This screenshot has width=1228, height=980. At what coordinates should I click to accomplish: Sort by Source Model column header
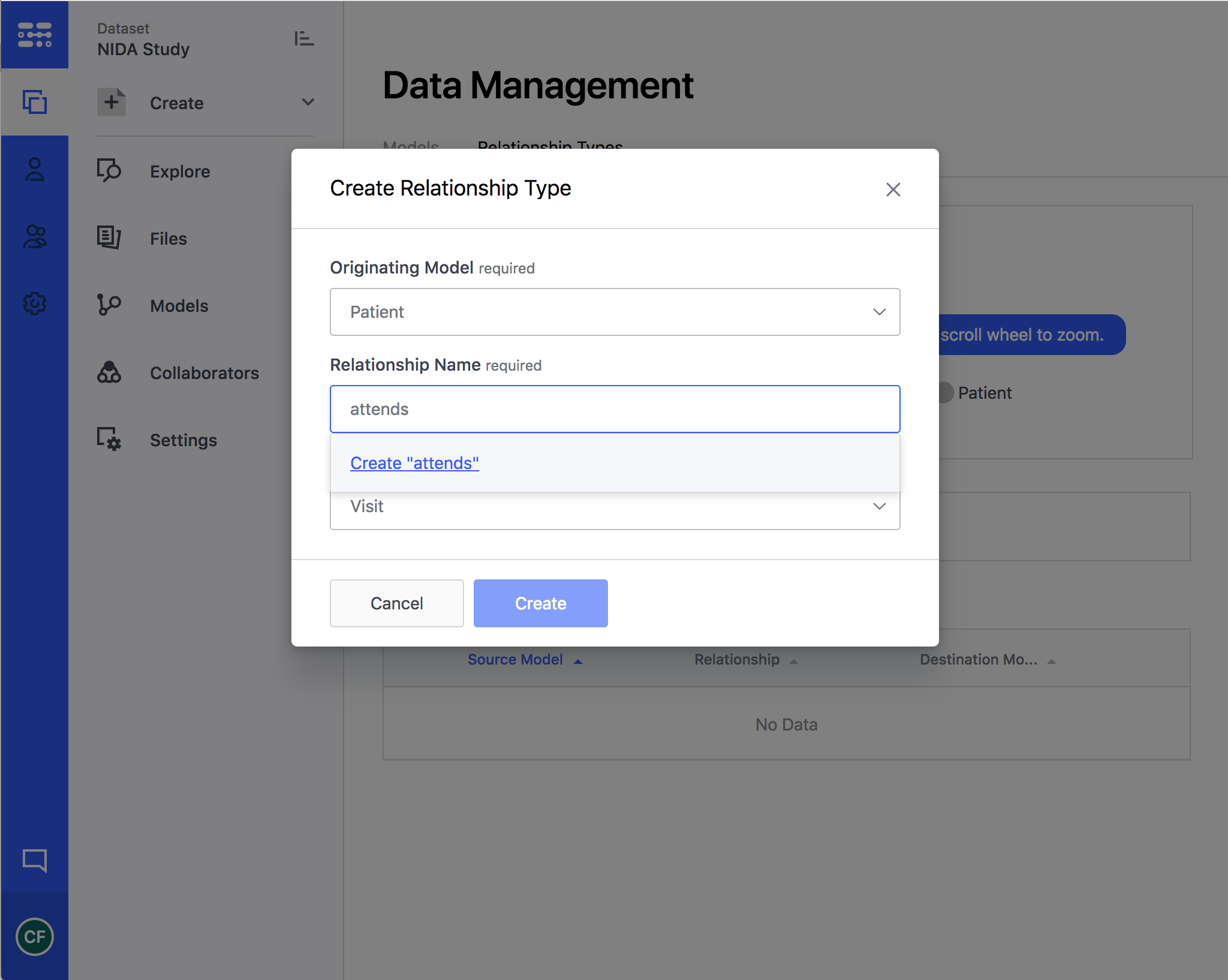[x=515, y=659]
